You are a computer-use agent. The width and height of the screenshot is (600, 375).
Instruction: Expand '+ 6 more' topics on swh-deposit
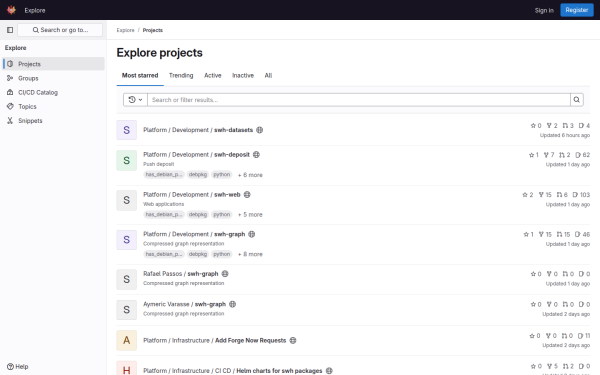click(250, 175)
